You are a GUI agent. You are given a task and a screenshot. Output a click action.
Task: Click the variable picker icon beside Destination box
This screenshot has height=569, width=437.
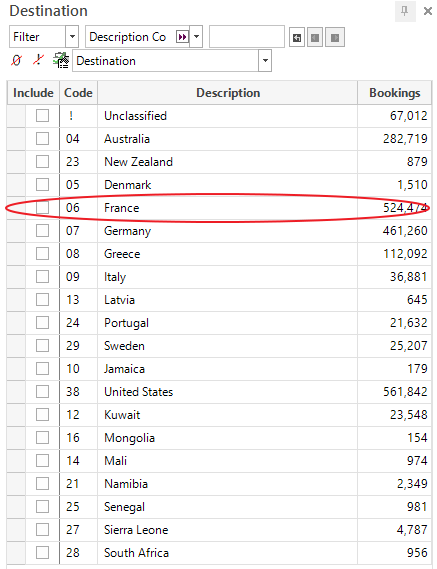click(x=61, y=60)
